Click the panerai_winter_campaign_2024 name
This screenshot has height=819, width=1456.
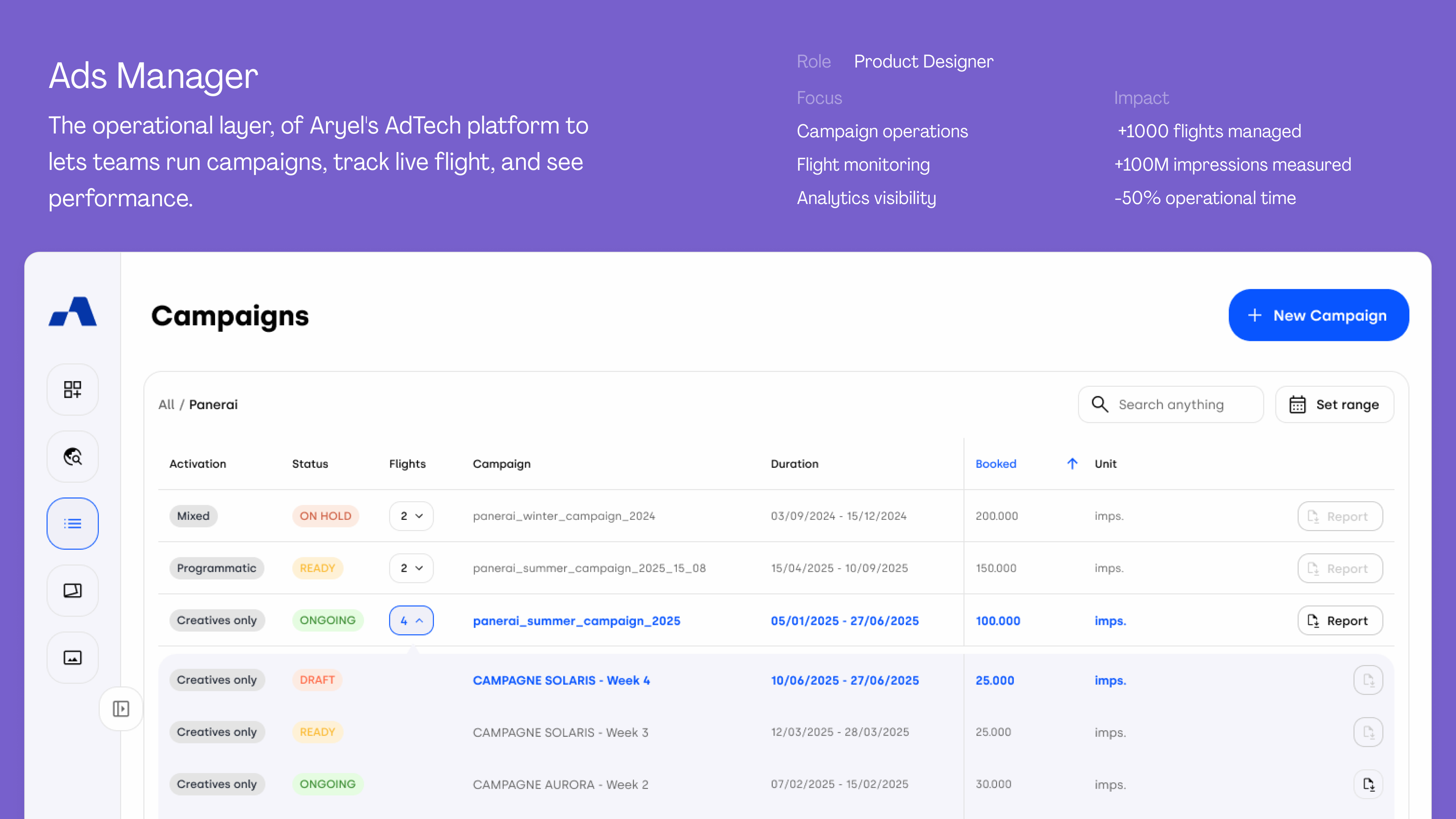click(564, 516)
